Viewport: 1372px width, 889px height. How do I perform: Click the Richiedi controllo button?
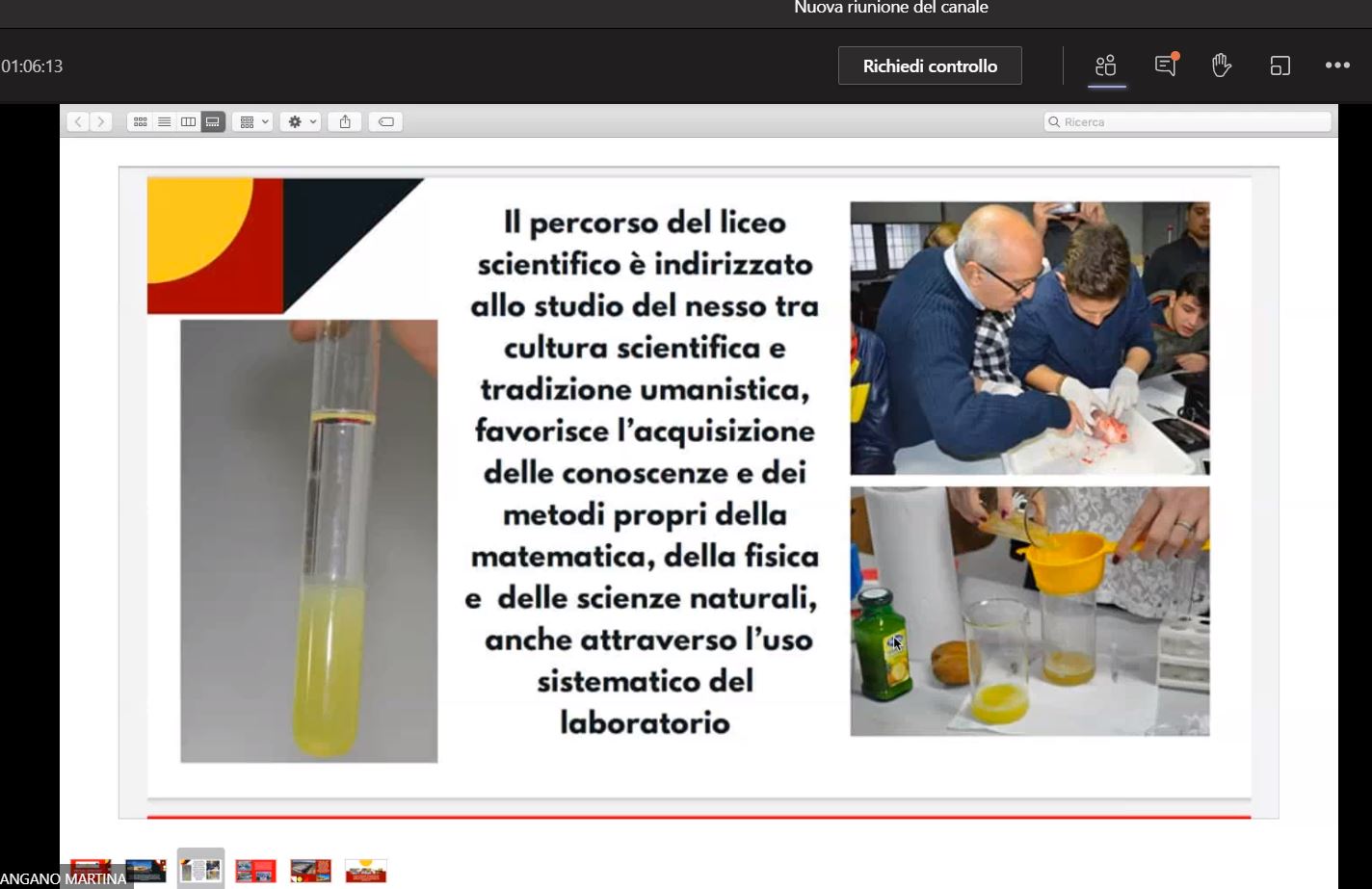930,65
